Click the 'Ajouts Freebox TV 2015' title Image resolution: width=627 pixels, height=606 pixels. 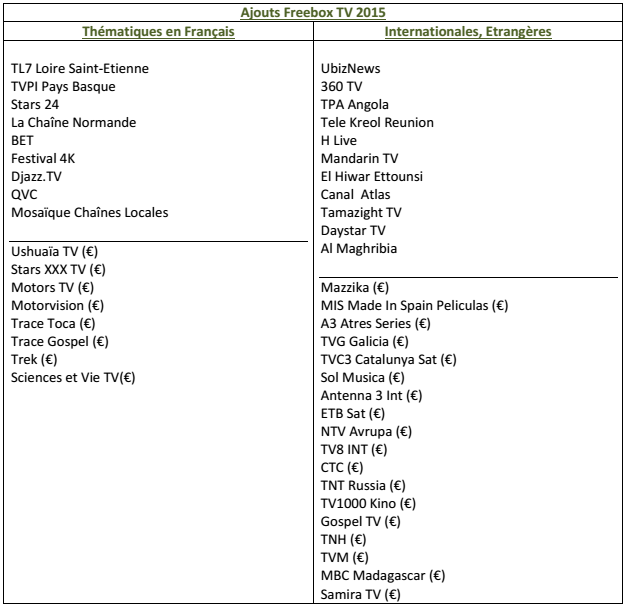[313, 12]
